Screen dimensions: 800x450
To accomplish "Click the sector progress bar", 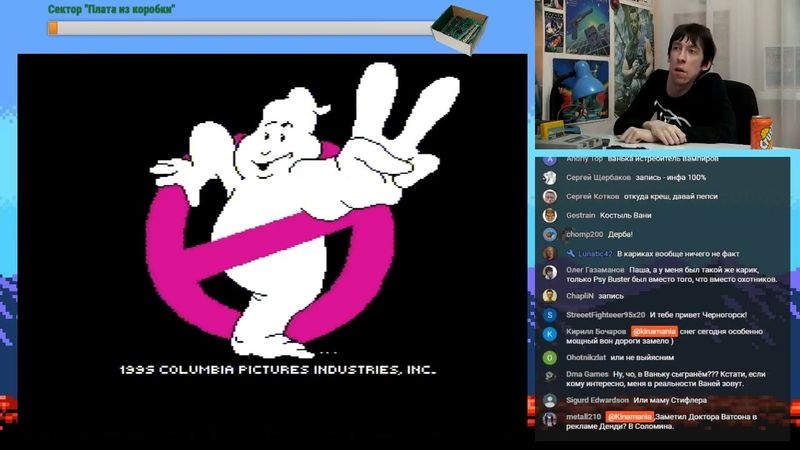I will point(240,28).
